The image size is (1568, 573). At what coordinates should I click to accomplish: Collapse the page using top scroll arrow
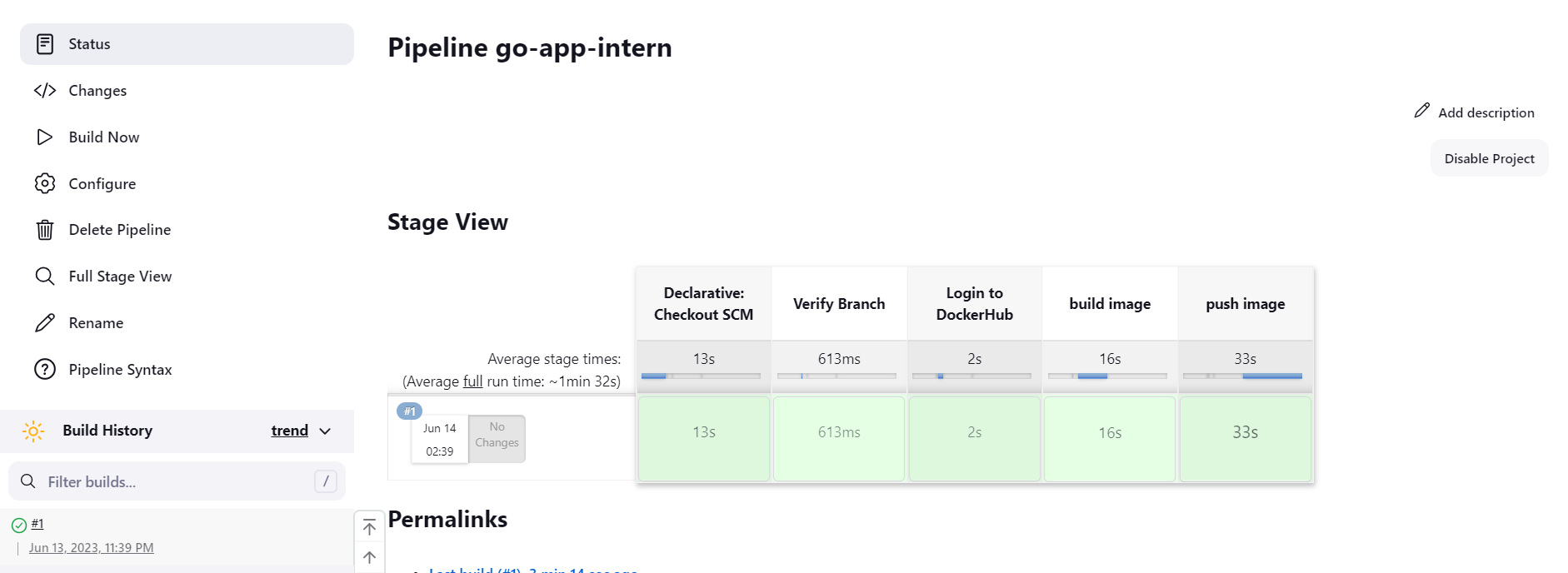369,527
